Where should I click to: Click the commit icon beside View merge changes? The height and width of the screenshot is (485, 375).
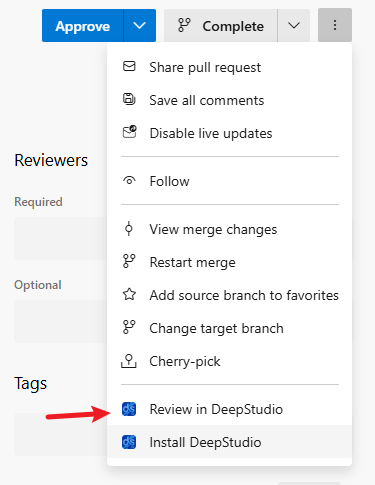[x=129, y=229]
